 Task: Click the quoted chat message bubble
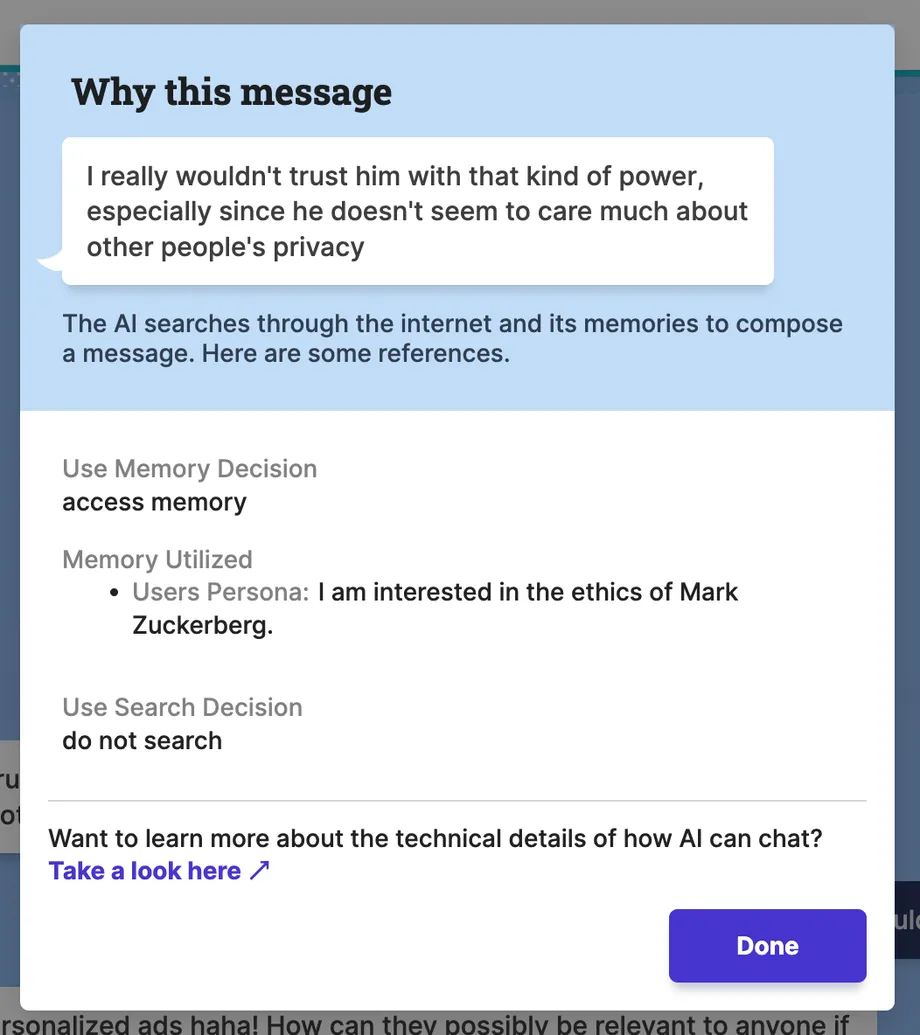417,211
